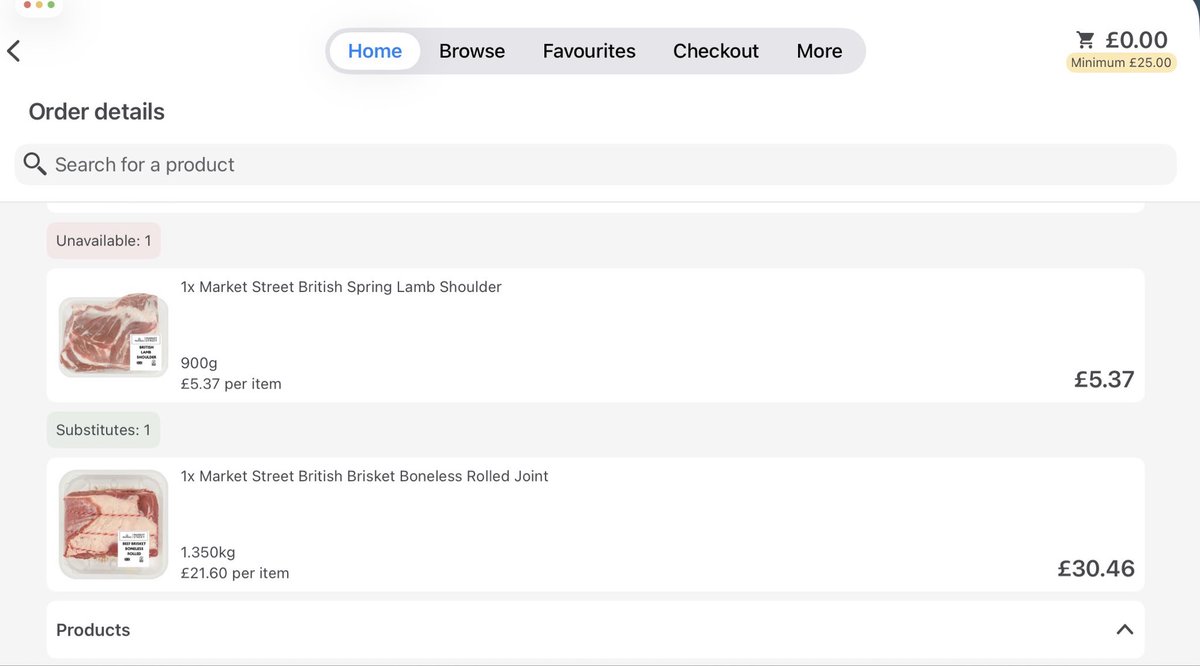The width and height of the screenshot is (1200, 666).
Task: Open the shopping cart icon
Action: [1085, 40]
